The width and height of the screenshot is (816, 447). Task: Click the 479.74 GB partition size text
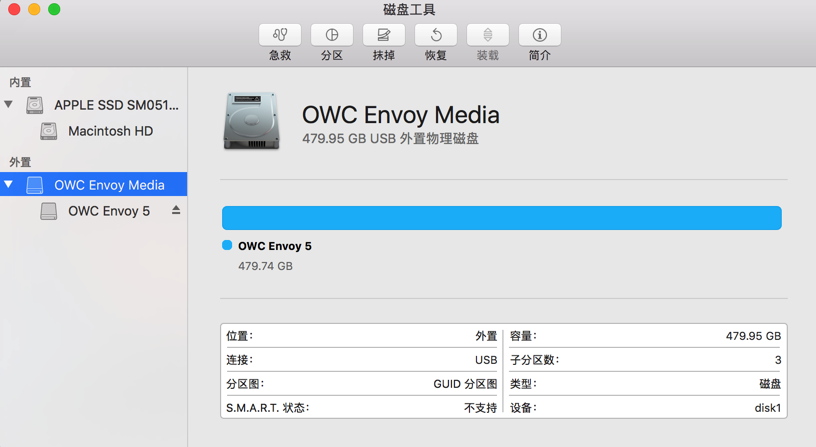(x=265, y=266)
